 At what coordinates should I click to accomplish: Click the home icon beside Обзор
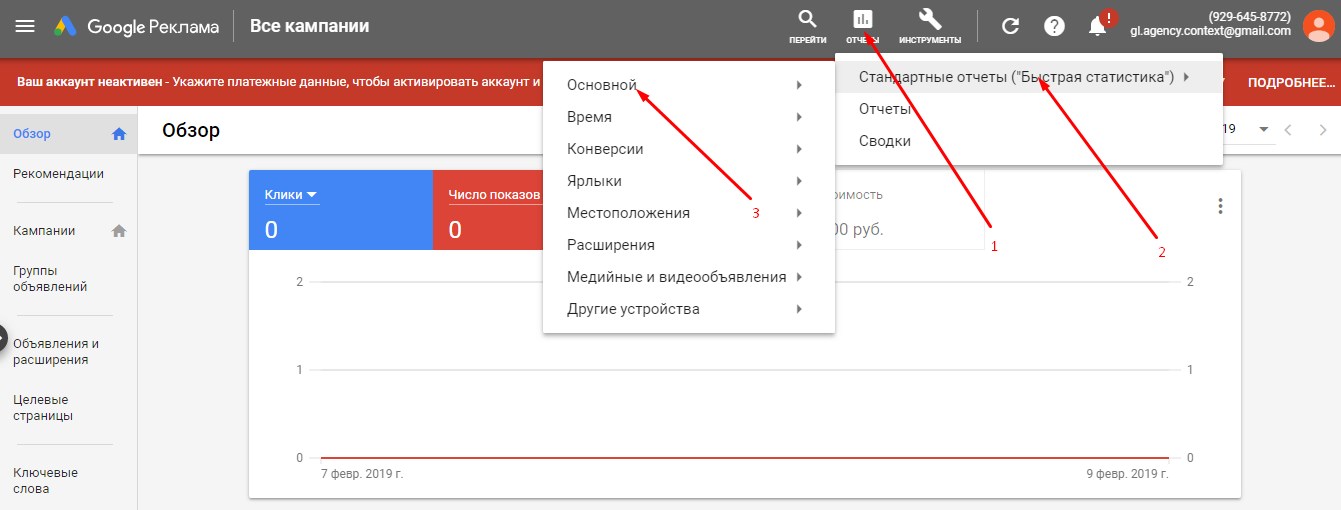coord(119,133)
